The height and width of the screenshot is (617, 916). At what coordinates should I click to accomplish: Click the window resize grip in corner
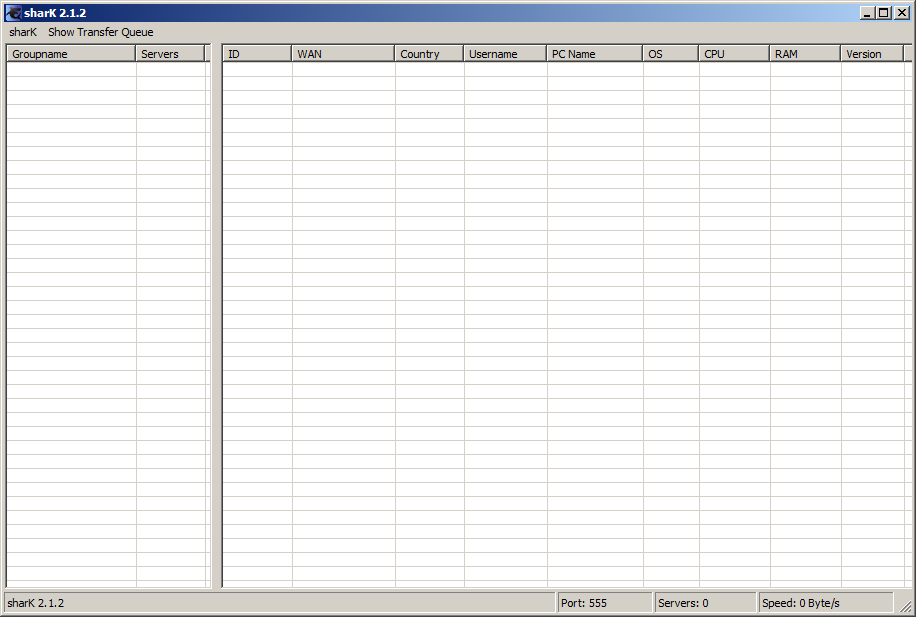pyautogui.click(x=905, y=606)
